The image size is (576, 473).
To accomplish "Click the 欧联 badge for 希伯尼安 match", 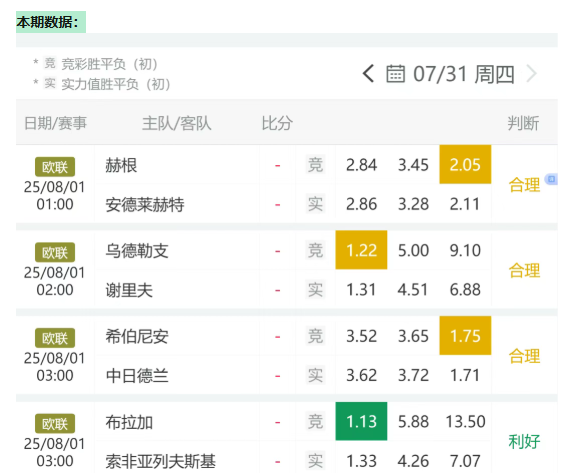I will 55,338.
